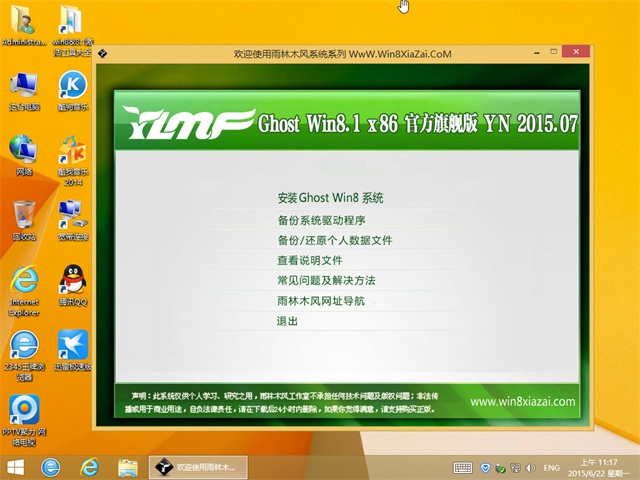The image size is (640, 480).
Task: Choose 备份/还原个人数据文件 option
Action: click(334, 241)
